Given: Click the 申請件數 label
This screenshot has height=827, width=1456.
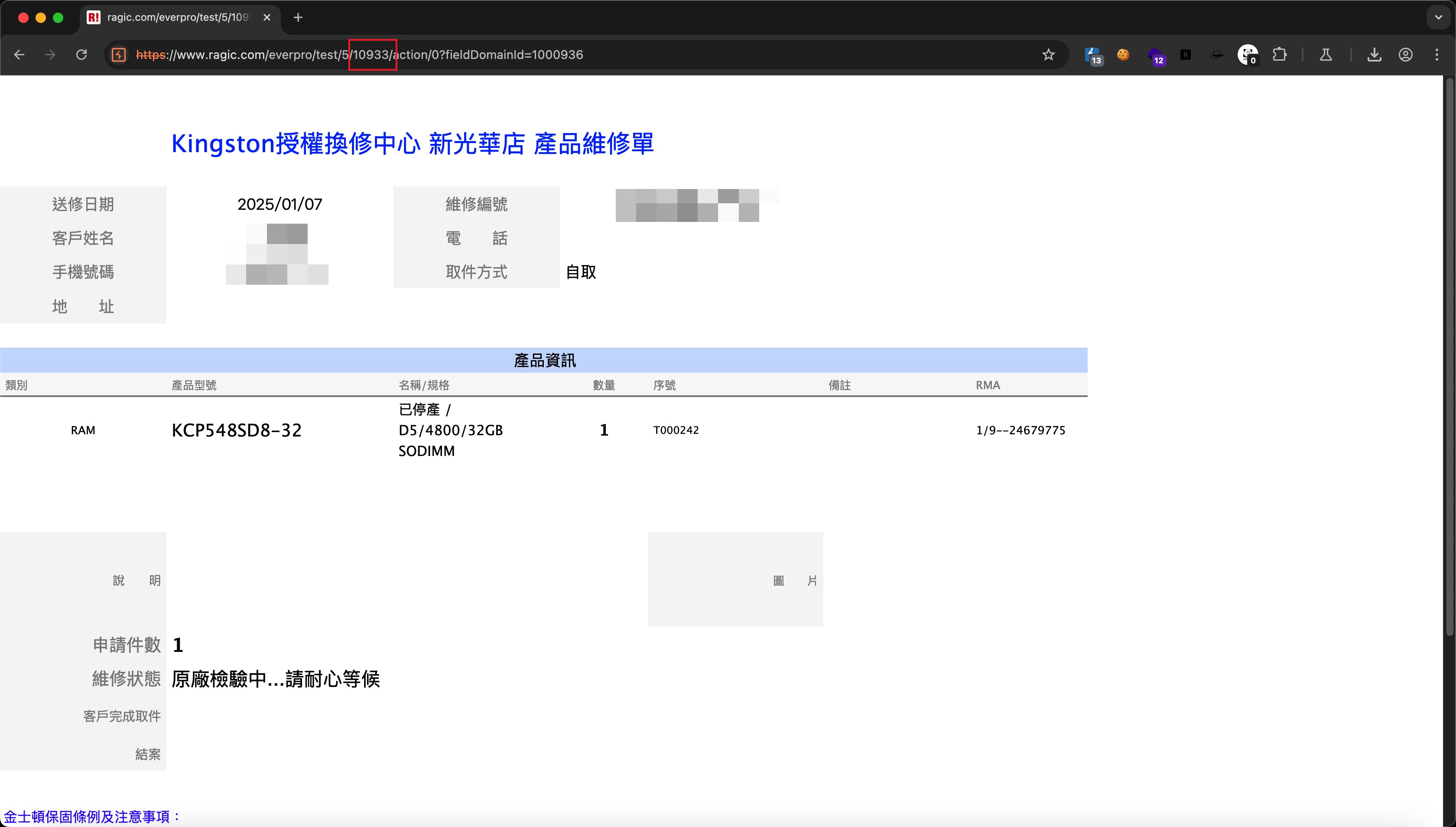Looking at the screenshot, I should (x=127, y=645).
